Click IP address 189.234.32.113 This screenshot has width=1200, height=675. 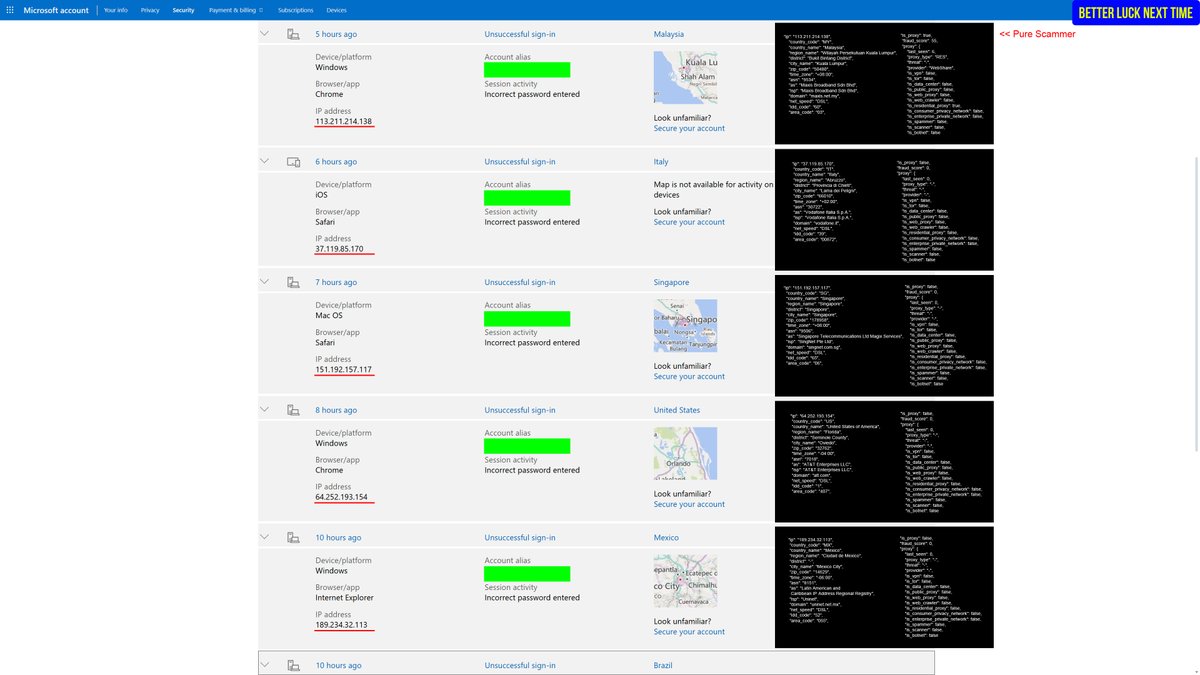[x=342, y=625]
